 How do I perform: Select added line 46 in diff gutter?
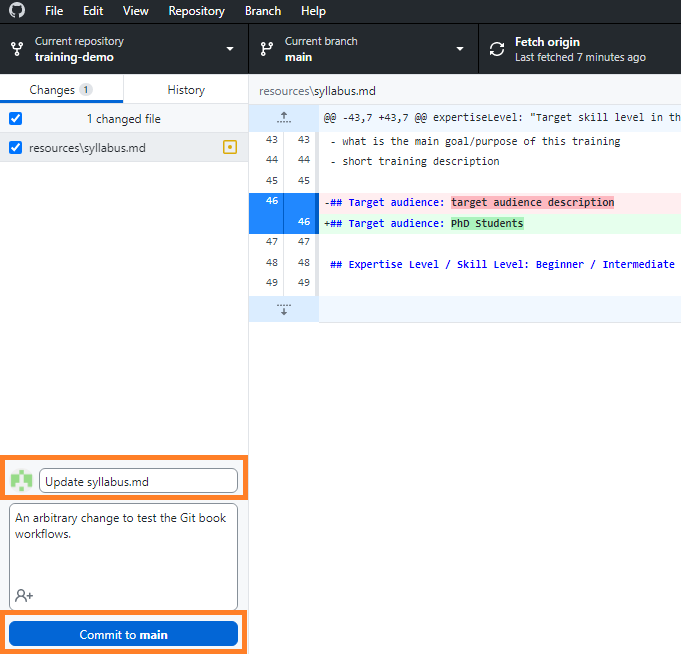tap(301, 223)
